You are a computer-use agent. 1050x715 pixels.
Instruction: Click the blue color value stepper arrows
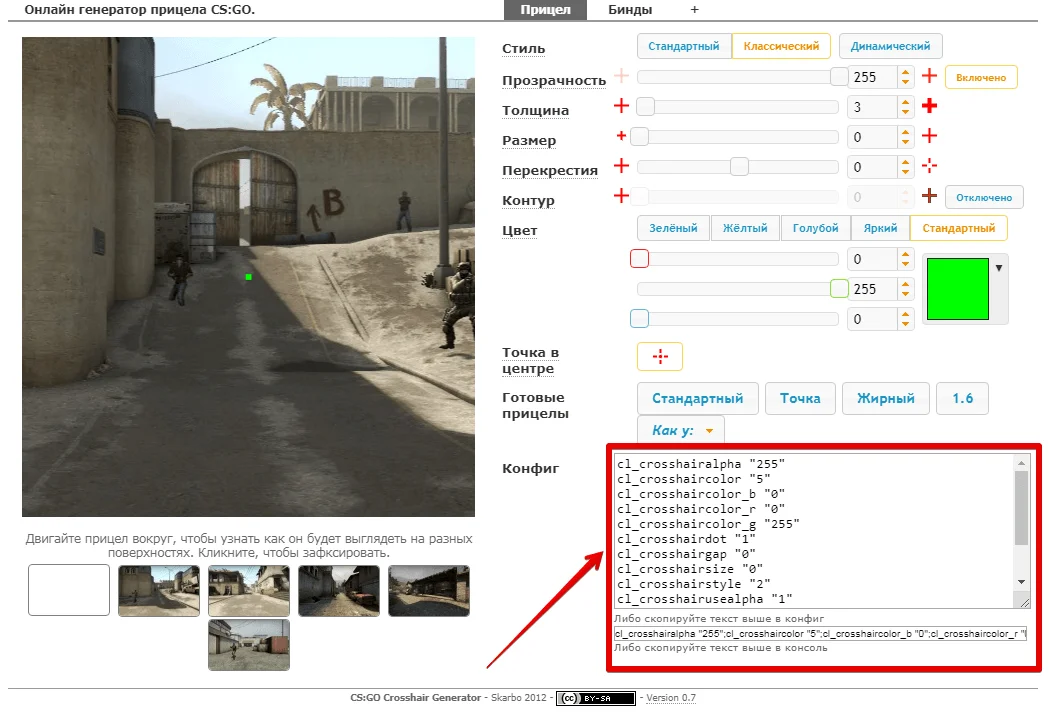coord(905,319)
